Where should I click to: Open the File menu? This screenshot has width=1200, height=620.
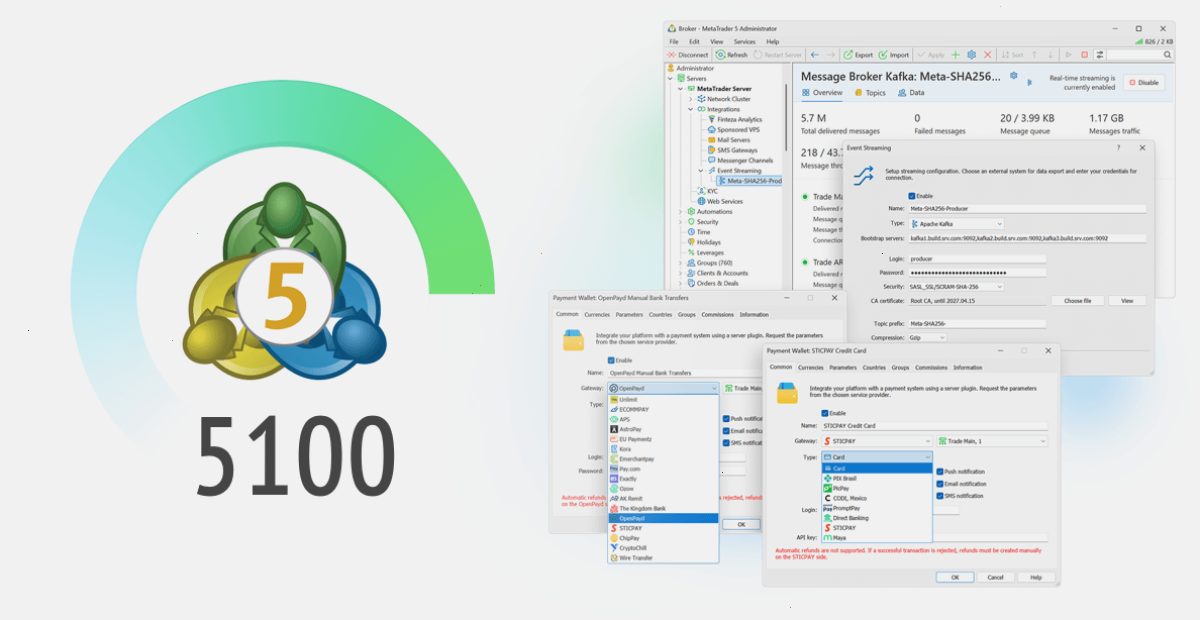pyautogui.click(x=674, y=42)
